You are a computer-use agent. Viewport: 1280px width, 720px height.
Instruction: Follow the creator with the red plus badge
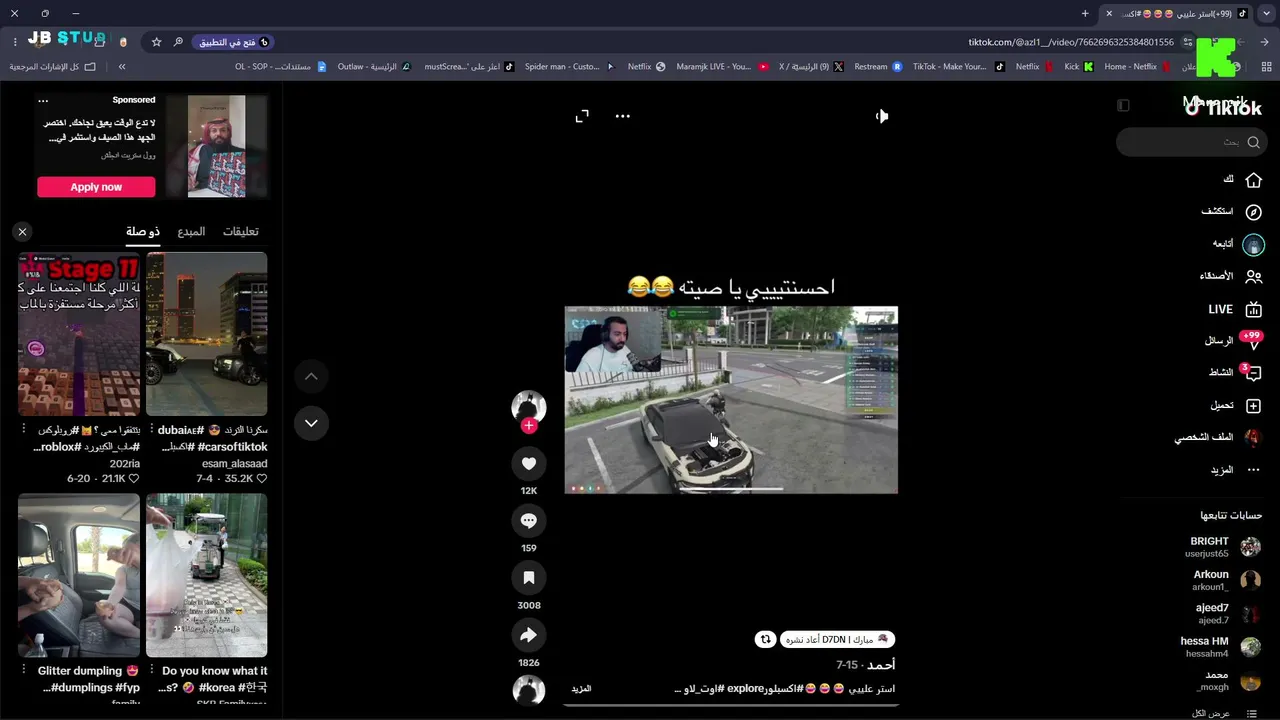tap(529, 426)
